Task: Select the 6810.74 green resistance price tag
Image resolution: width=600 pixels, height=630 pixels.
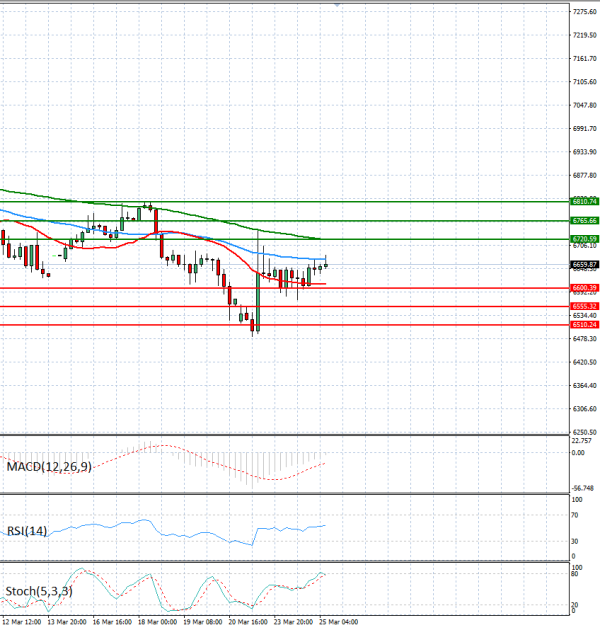Action: click(584, 202)
